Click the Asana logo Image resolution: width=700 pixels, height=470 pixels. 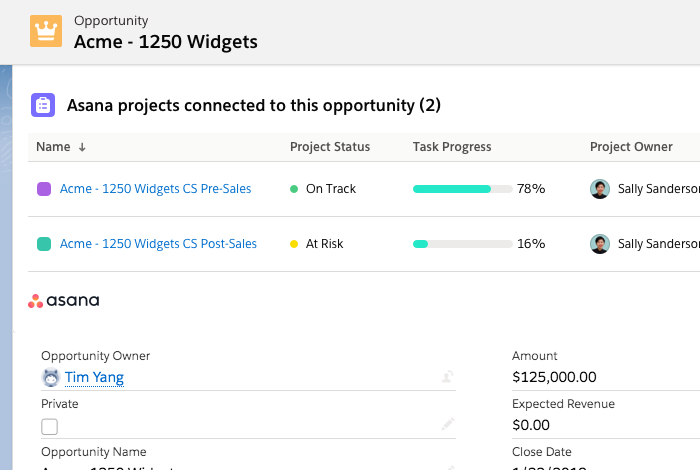(x=63, y=300)
